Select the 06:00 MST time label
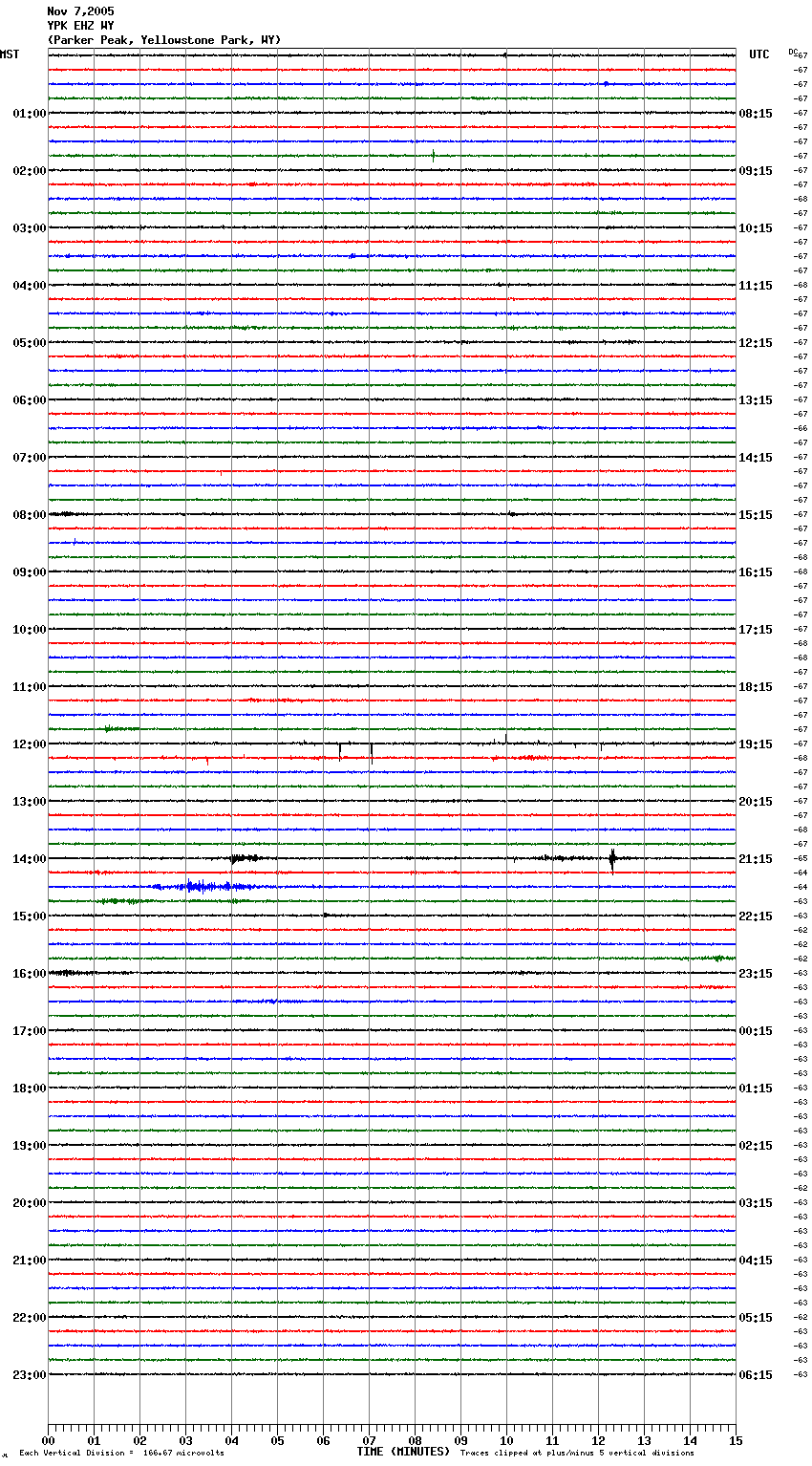Viewport: 812px width, 1466px height. tap(30, 400)
